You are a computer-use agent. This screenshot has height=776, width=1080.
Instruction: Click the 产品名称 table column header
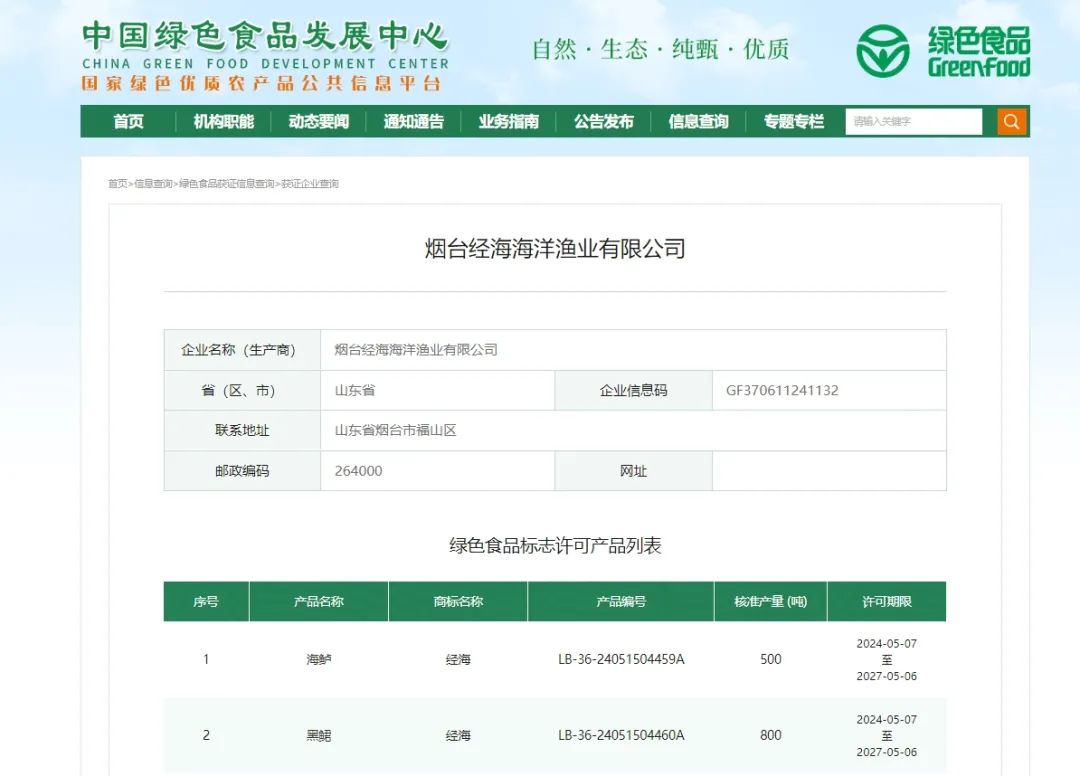(x=318, y=602)
